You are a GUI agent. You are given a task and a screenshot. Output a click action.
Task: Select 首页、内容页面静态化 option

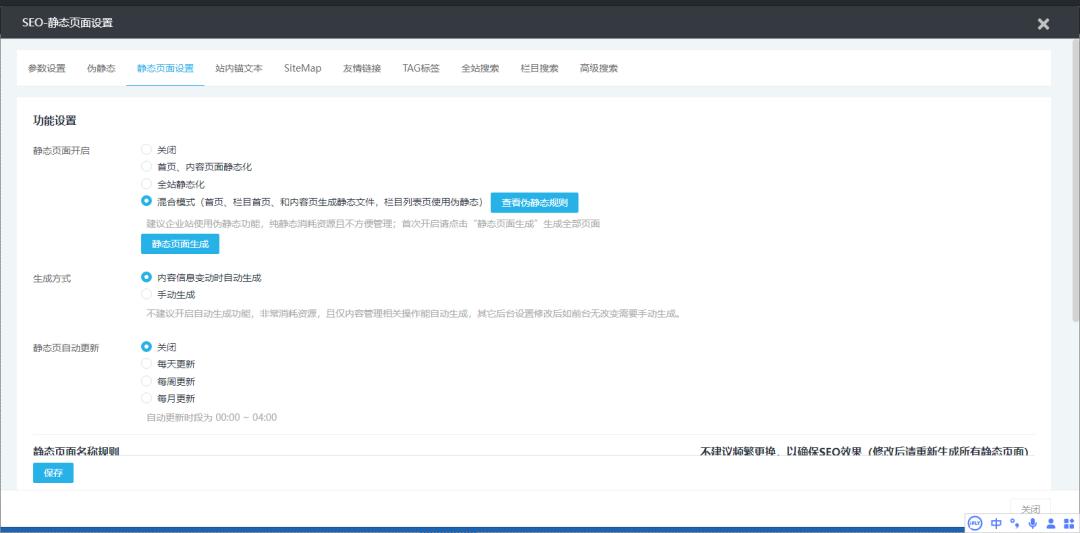click(146, 167)
